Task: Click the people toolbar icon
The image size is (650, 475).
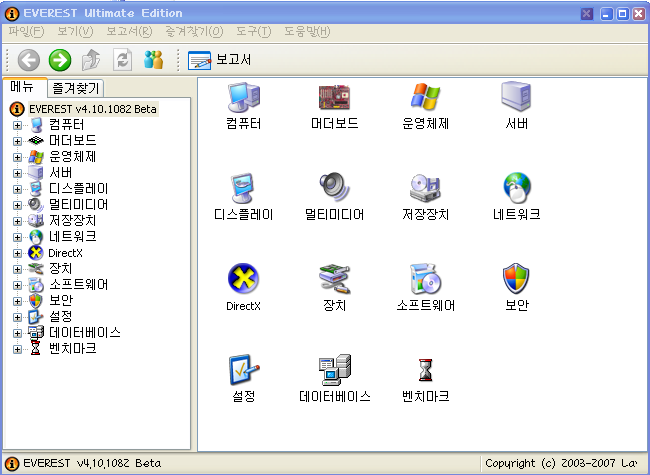Action: point(153,60)
